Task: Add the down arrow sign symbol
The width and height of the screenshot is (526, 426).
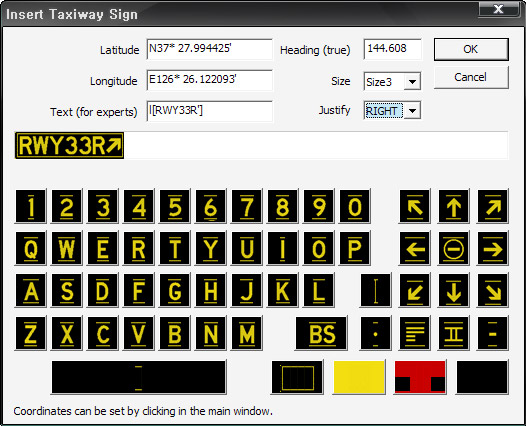Action: point(454,291)
